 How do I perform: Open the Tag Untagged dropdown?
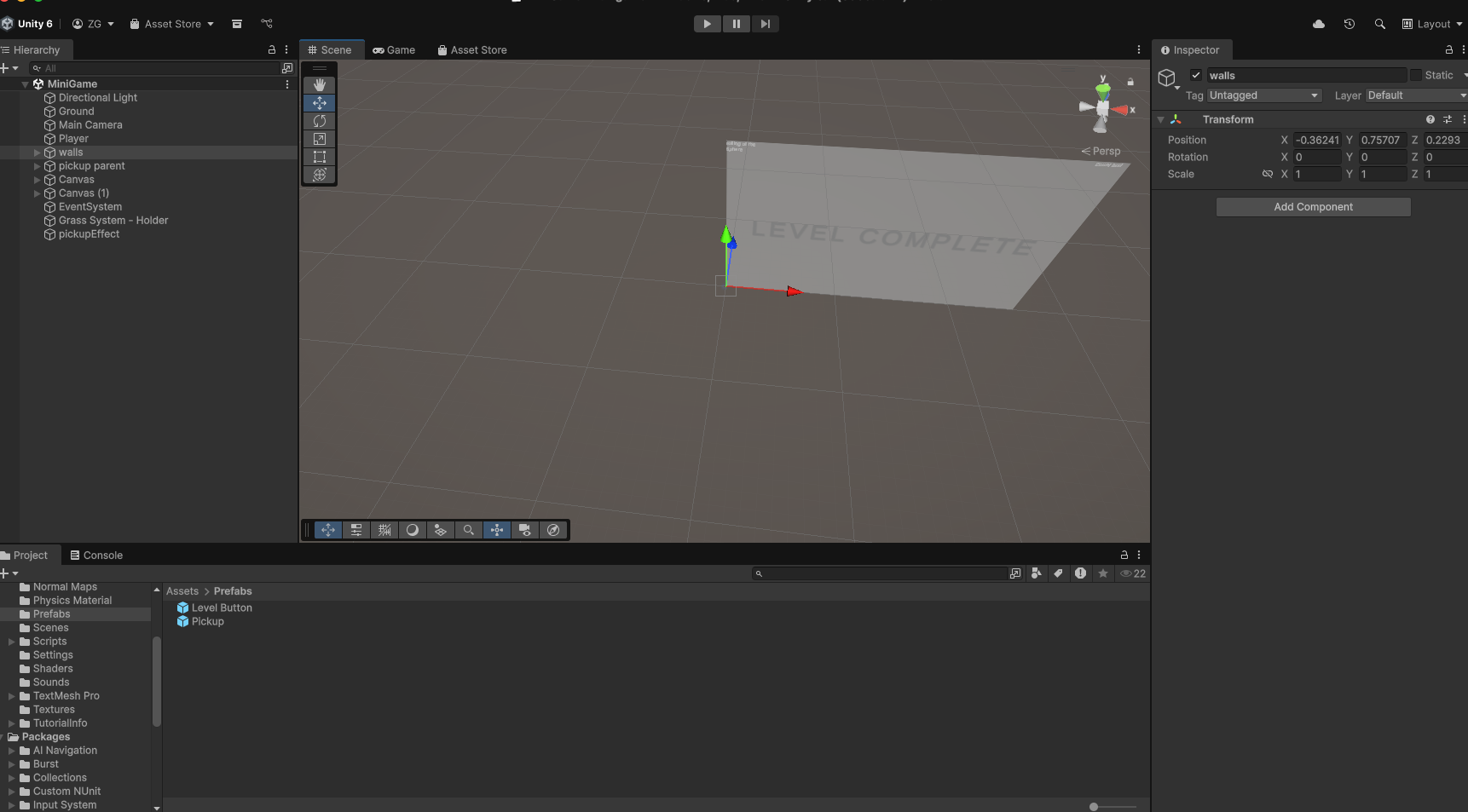tap(1263, 95)
